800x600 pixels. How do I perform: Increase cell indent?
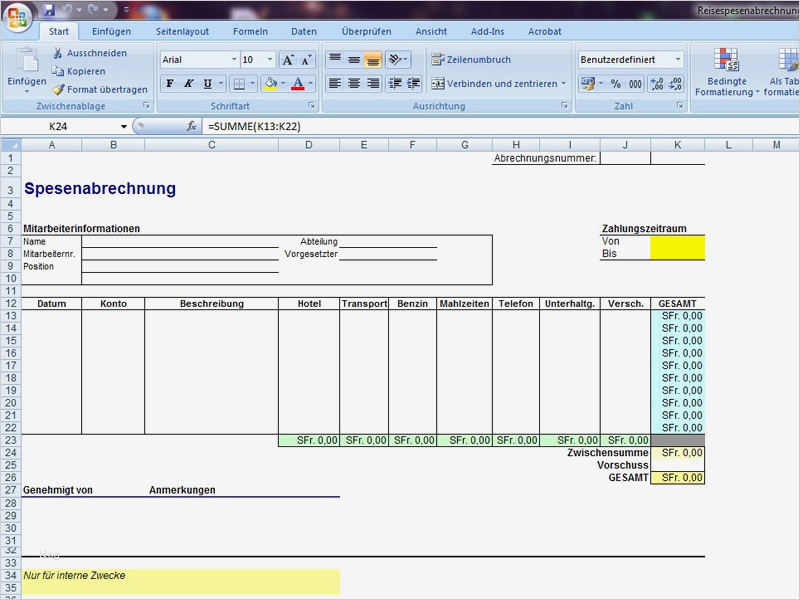pos(413,83)
